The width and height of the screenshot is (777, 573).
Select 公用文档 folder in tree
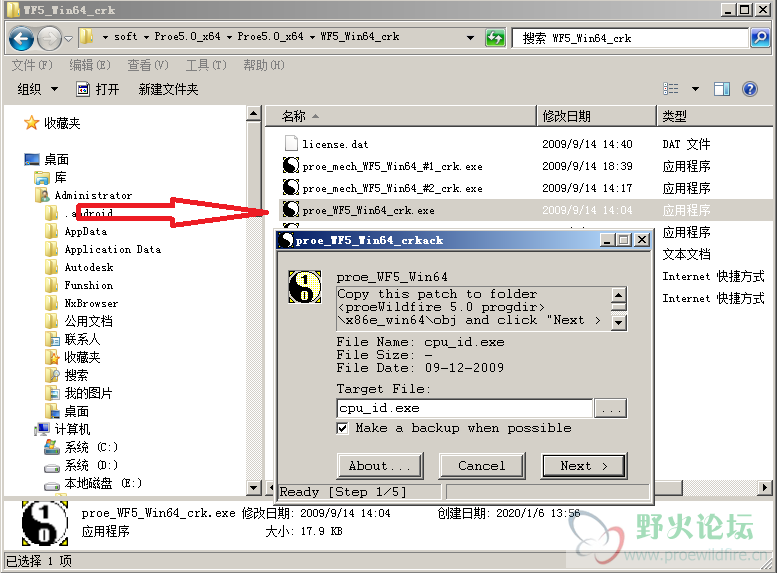pyautogui.click(x=79, y=321)
